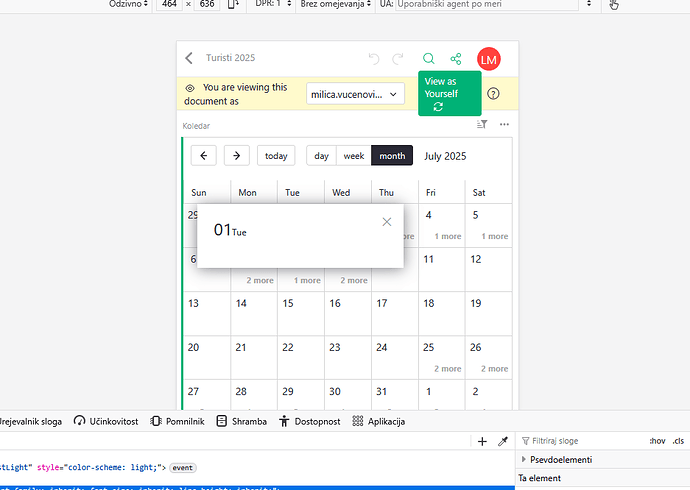Click the event badge in markup
690x490 pixels.
183,468
